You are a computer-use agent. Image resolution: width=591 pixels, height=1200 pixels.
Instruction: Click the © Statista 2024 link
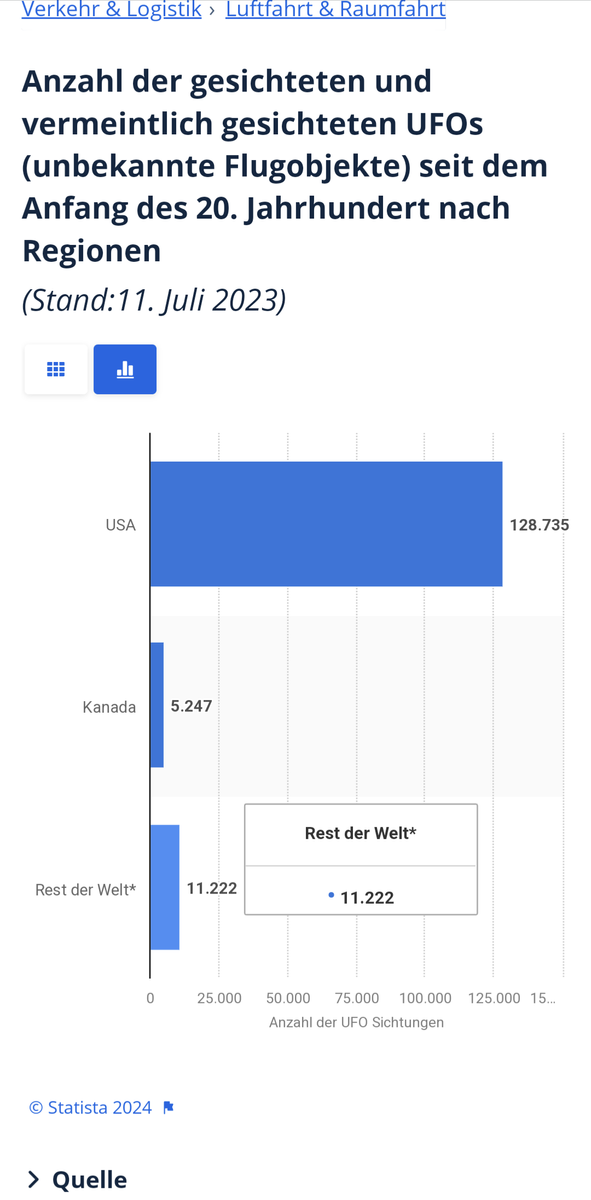(91, 1107)
